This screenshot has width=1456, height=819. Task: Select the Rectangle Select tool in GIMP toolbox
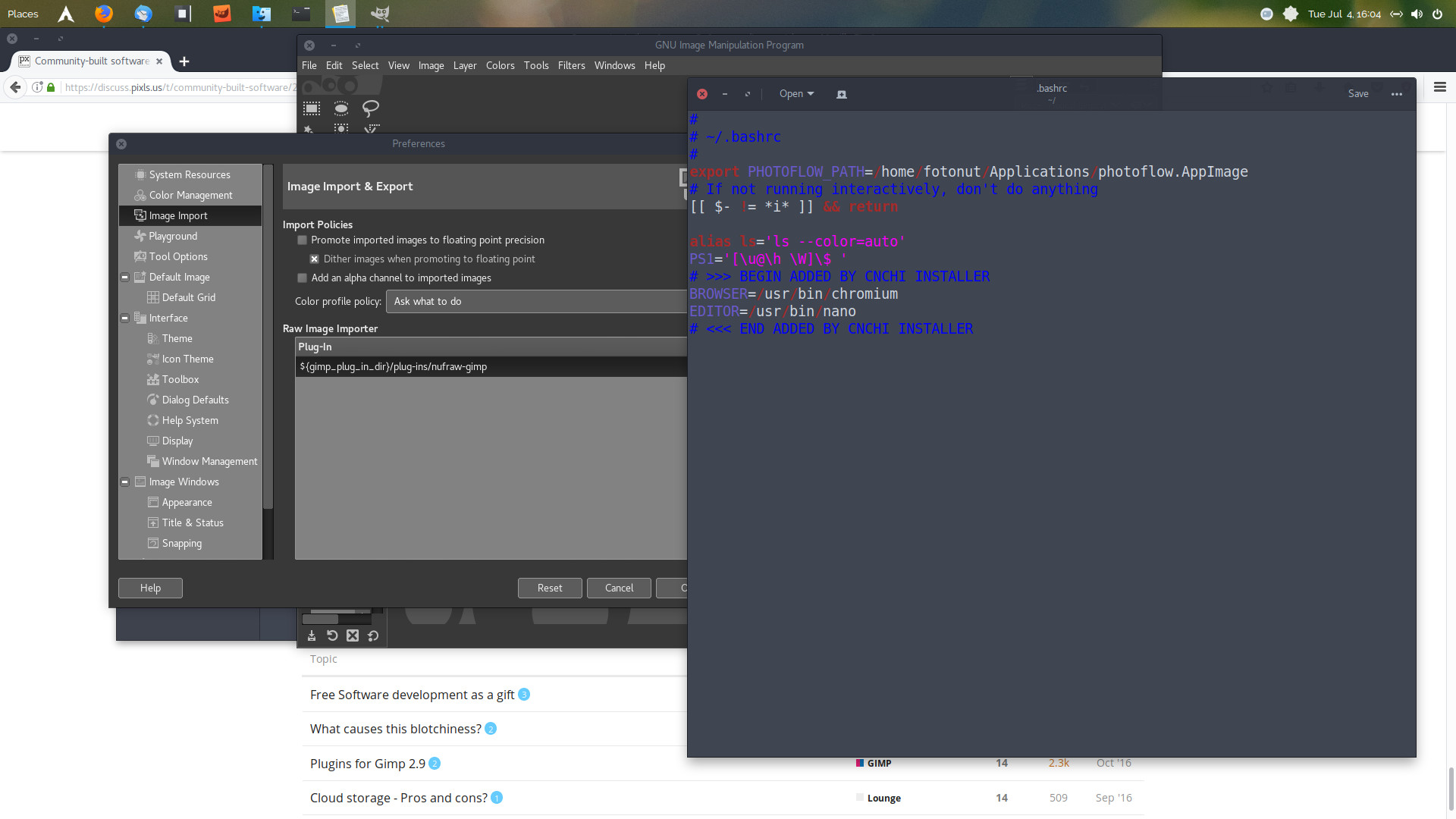tap(312, 108)
